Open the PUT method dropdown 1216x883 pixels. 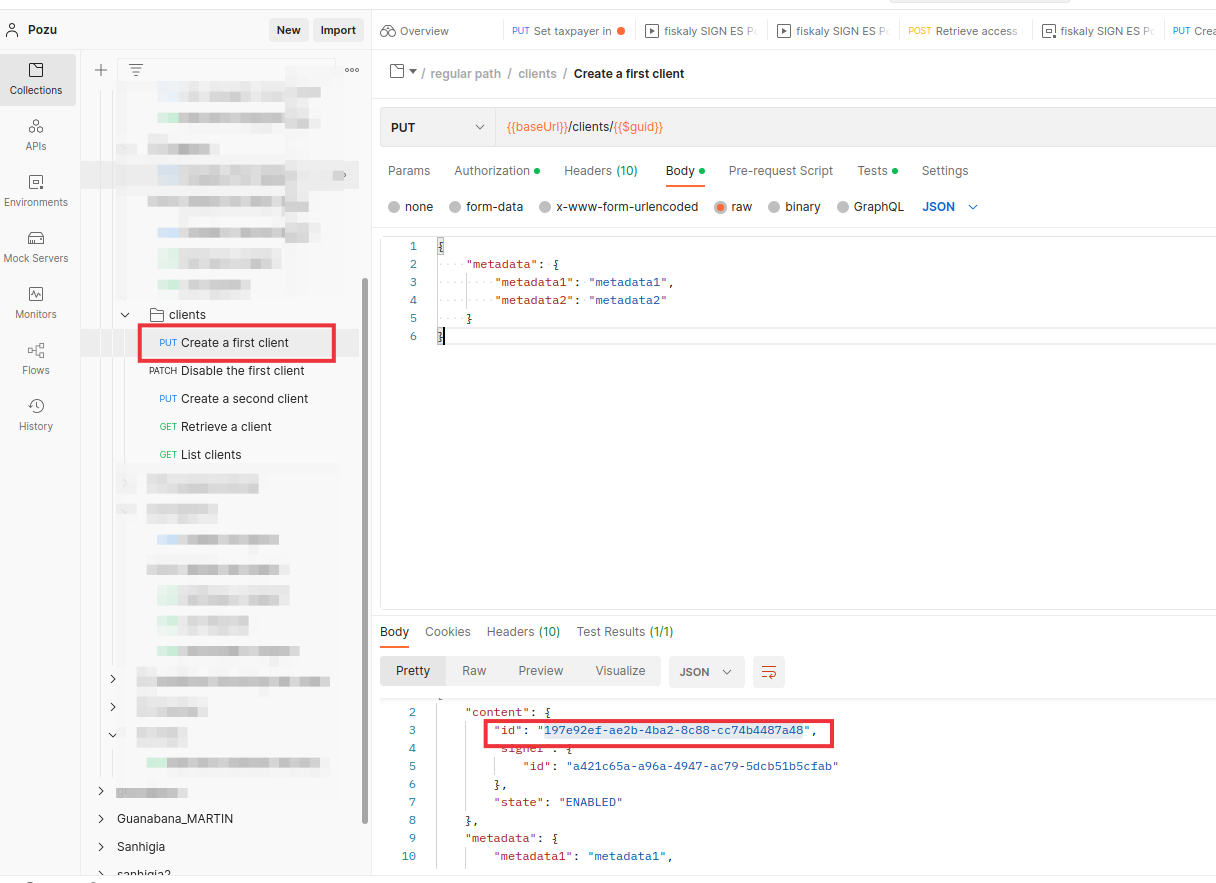coord(437,127)
